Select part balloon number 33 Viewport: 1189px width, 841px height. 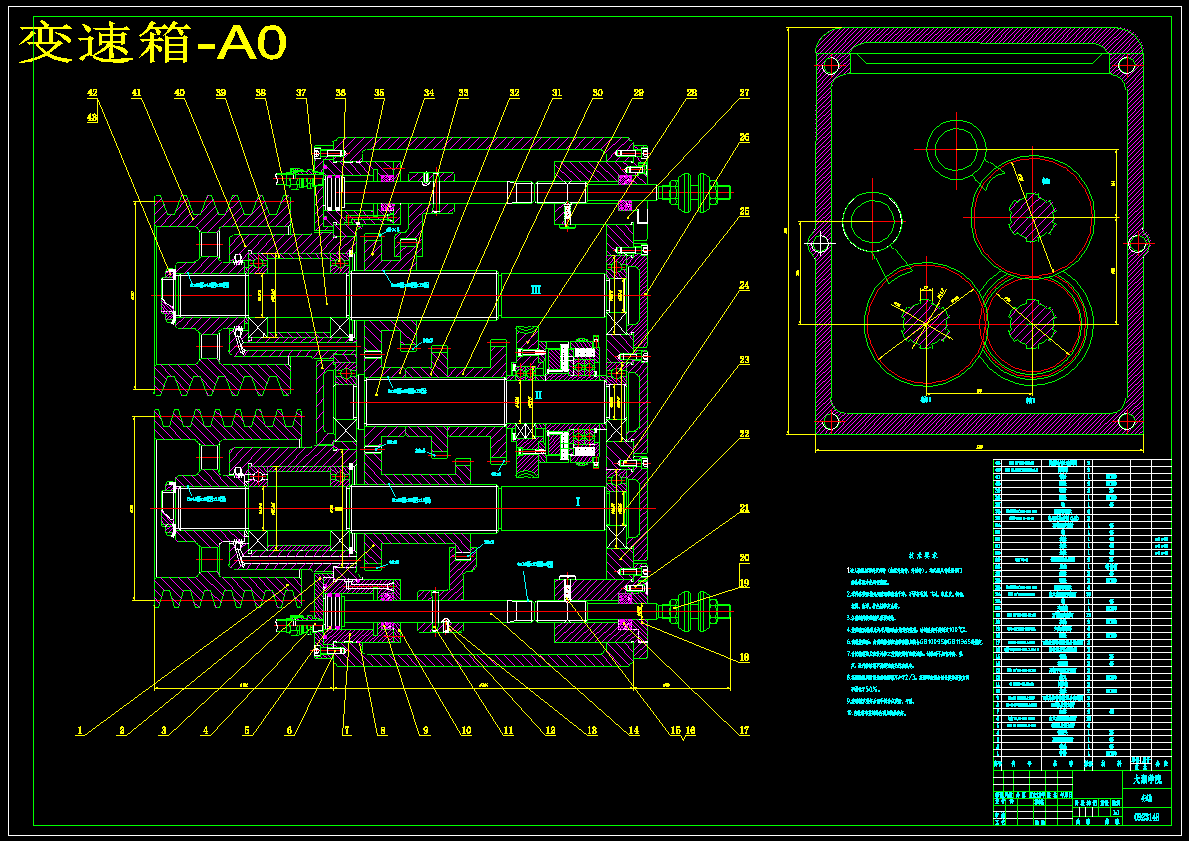[x=463, y=93]
